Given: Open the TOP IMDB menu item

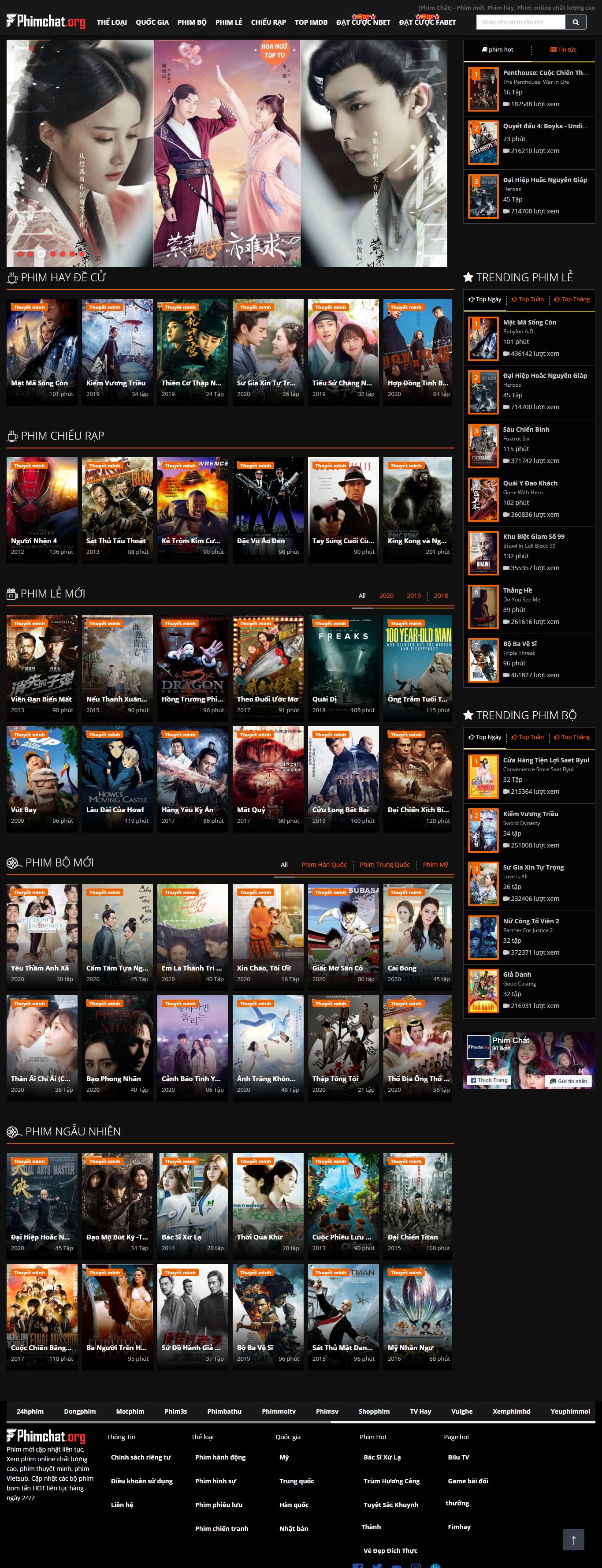Looking at the screenshot, I should 311,22.
